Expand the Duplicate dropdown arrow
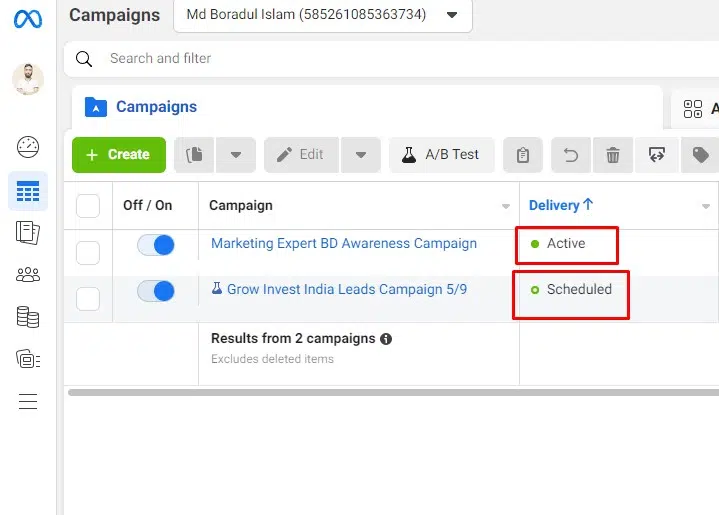 pyautogui.click(x=236, y=155)
